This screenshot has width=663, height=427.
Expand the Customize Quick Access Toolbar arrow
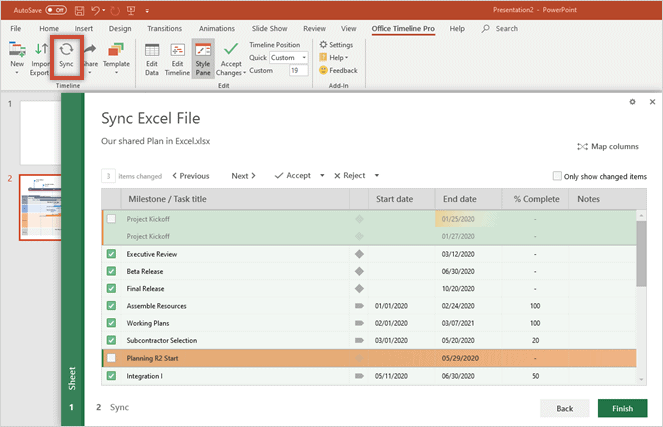tap(147, 11)
